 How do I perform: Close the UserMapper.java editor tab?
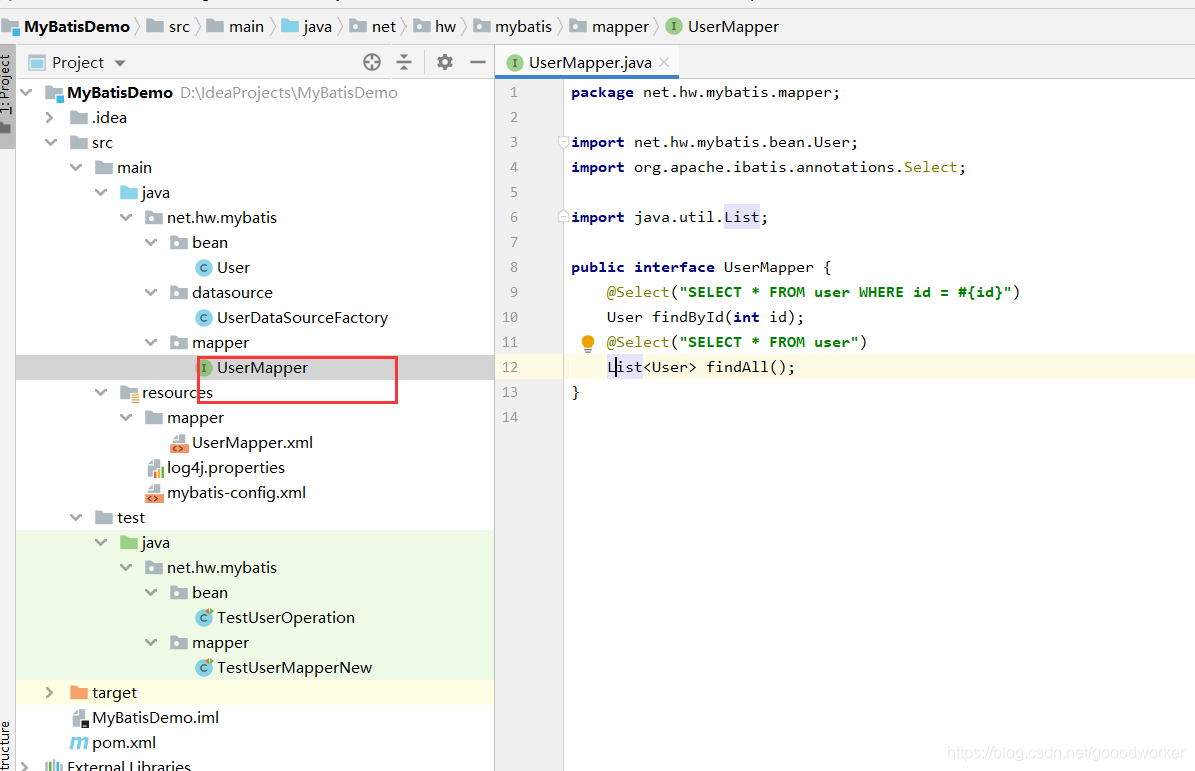[x=665, y=62]
